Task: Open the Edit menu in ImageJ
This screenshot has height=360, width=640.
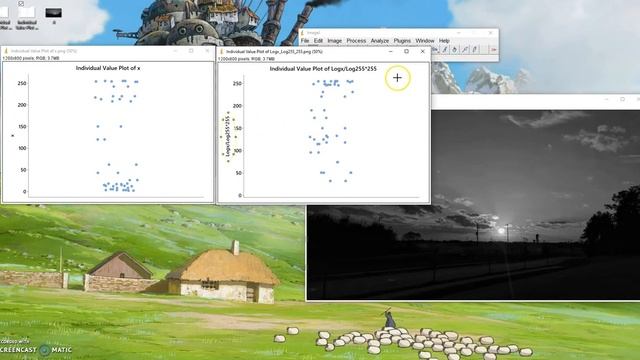Action: pos(318,41)
